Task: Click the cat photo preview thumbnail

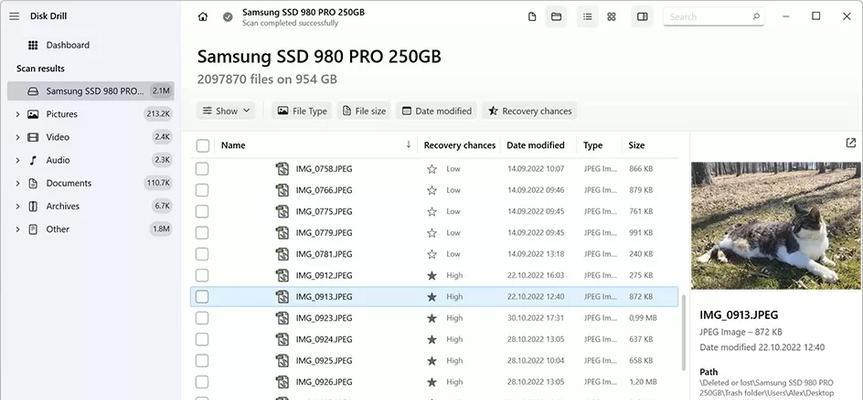Action: 775,226
